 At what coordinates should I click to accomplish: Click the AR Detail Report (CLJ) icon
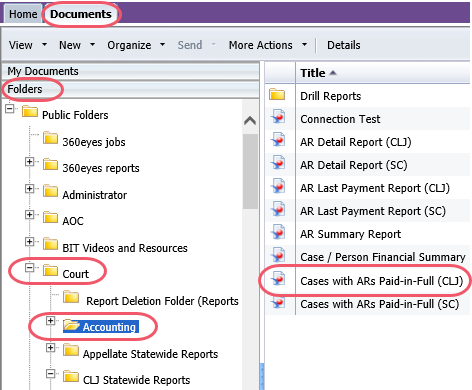click(x=278, y=140)
